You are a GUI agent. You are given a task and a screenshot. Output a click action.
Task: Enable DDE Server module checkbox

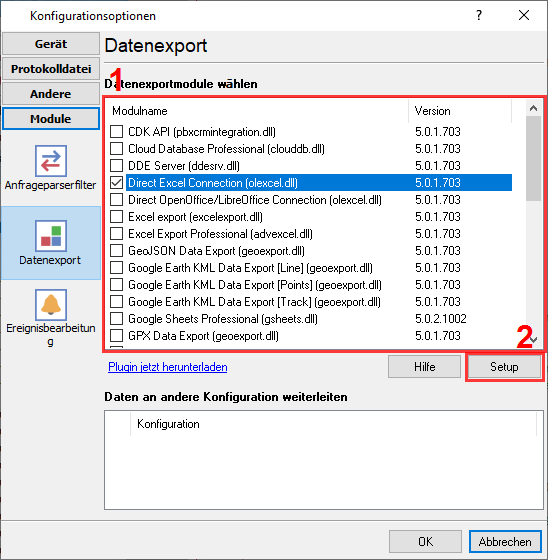tap(116, 165)
